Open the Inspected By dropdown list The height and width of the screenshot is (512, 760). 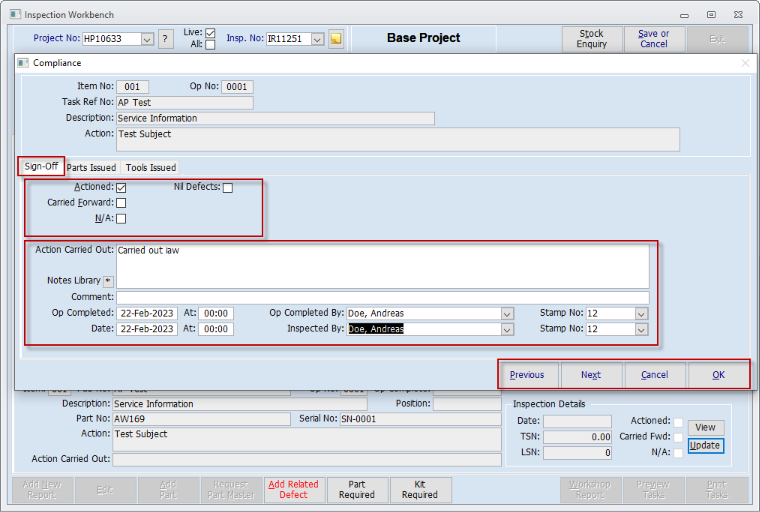507,329
